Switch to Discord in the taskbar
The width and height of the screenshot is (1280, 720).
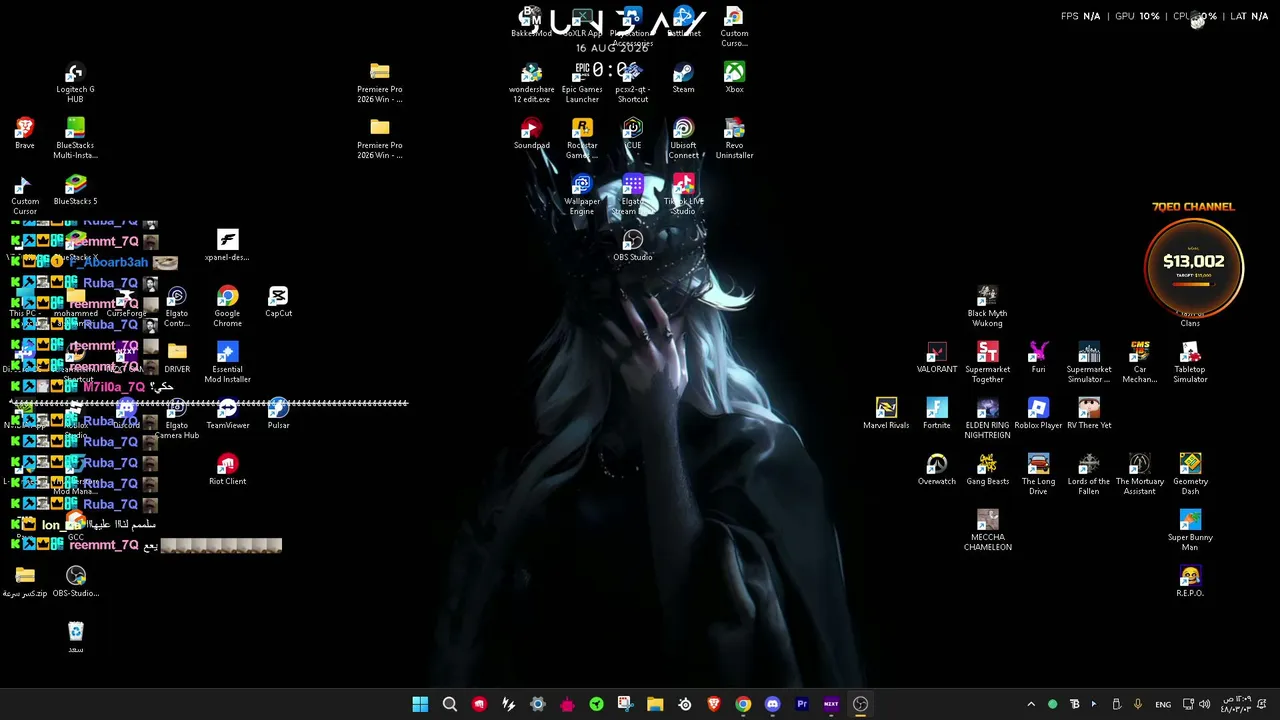click(x=772, y=704)
